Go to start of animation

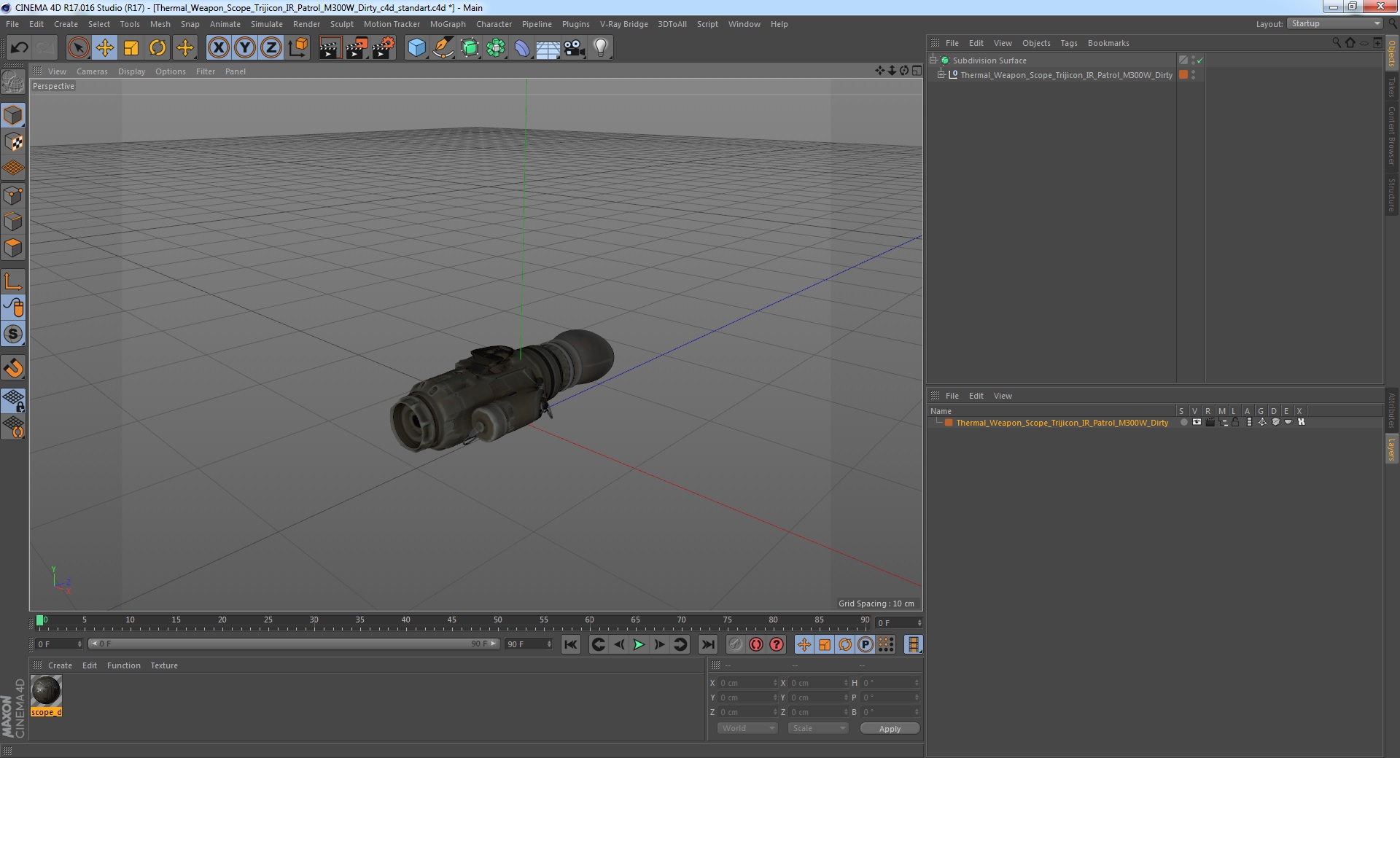tap(571, 644)
